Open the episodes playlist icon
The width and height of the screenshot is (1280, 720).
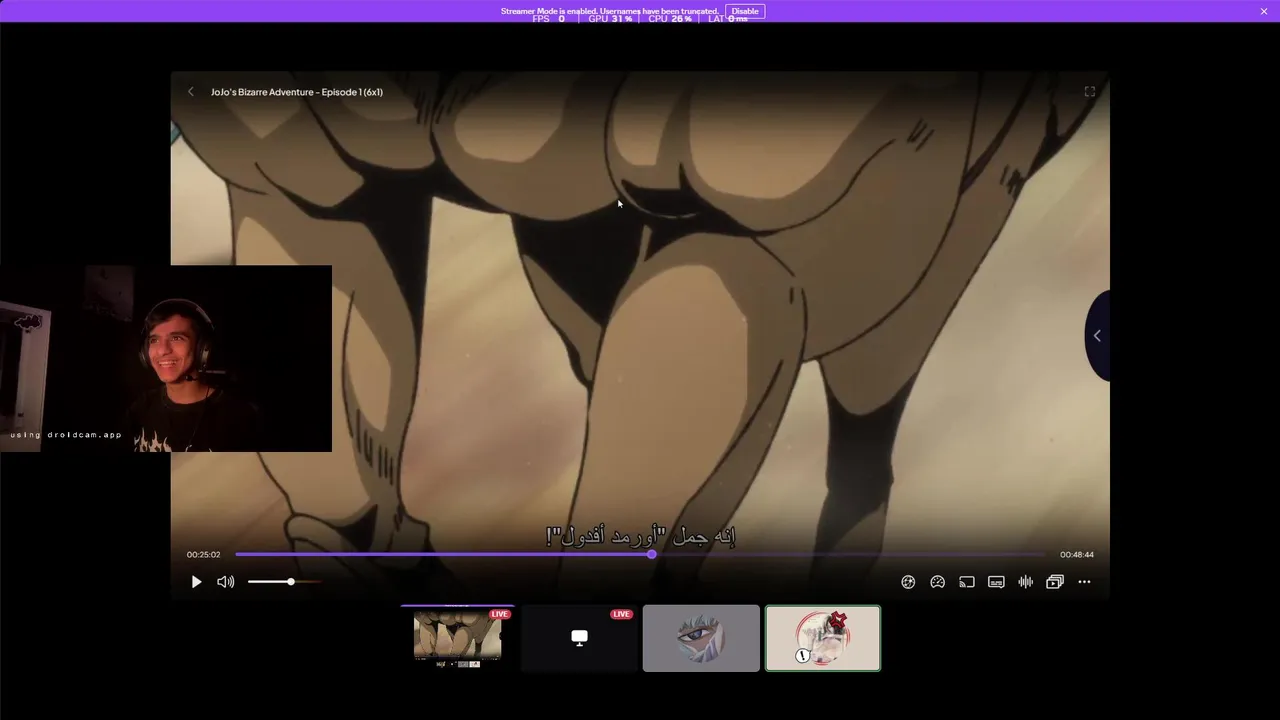tap(1055, 582)
